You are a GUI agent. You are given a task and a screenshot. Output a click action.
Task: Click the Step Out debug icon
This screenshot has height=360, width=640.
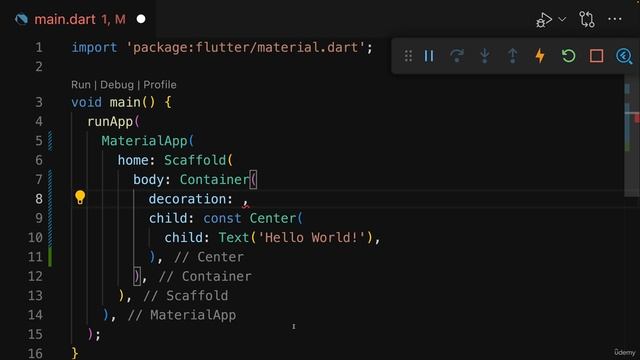(x=512, y=56)
